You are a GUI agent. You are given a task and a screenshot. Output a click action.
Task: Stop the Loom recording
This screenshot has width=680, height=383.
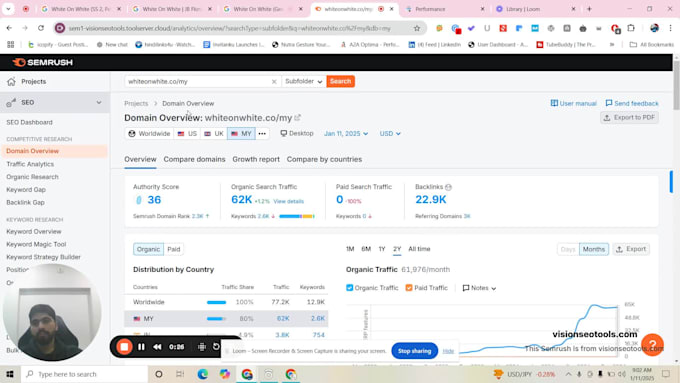click(x=124, y=347)
